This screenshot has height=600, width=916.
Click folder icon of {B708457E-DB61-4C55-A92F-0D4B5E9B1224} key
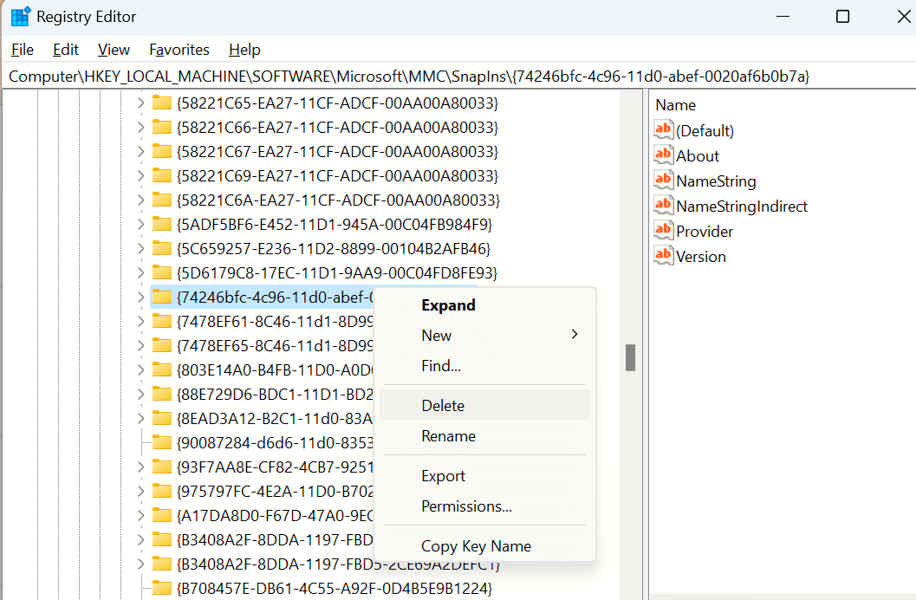point(161,588)
